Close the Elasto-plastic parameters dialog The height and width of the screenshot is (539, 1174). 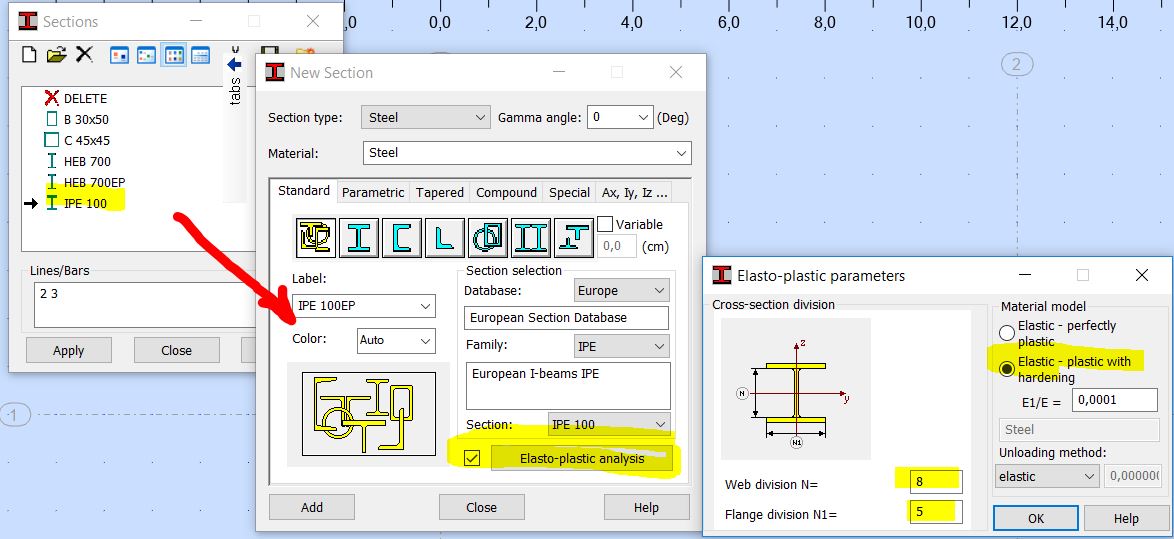coord(1142,275)
